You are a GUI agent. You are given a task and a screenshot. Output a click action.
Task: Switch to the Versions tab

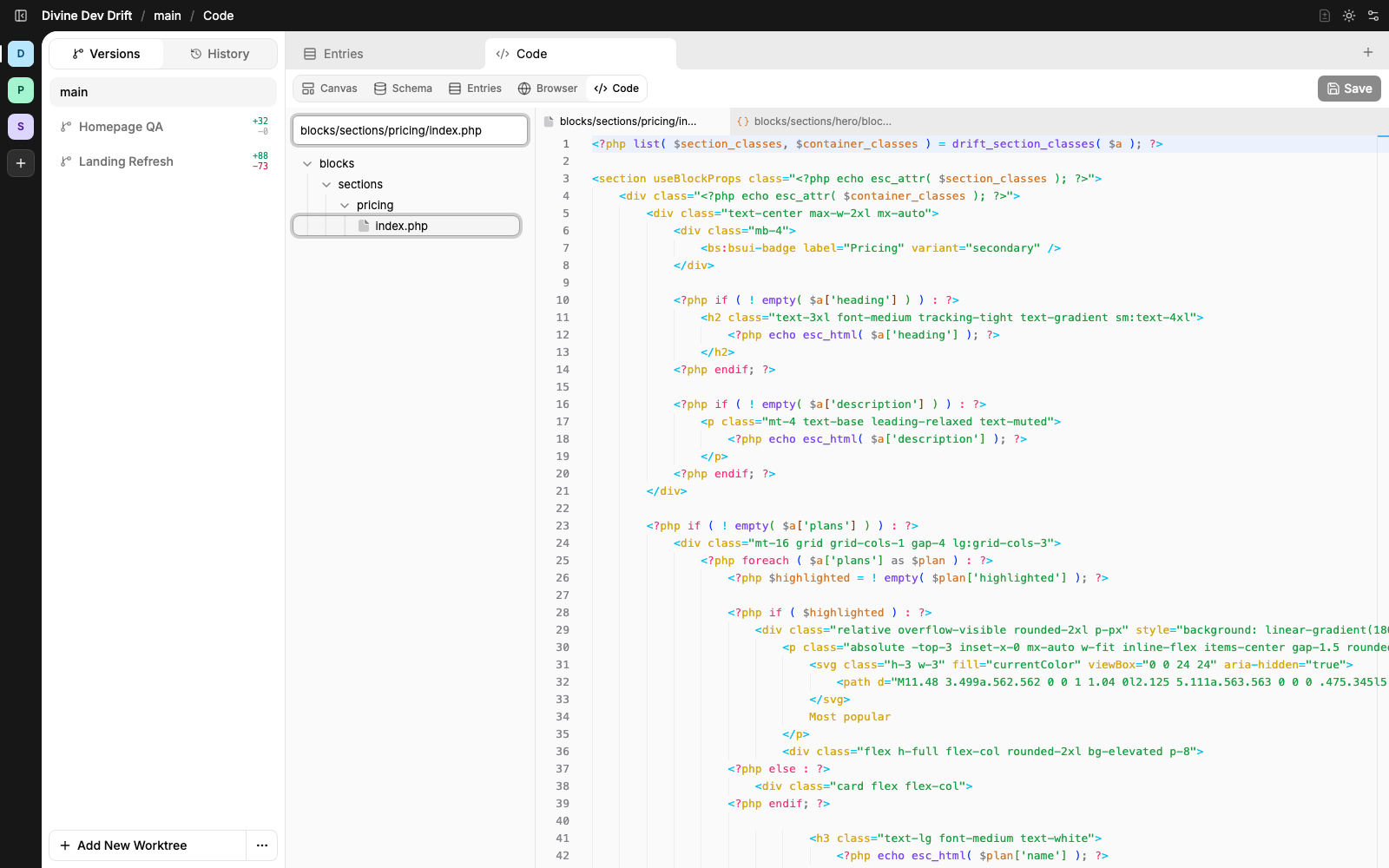106,54
